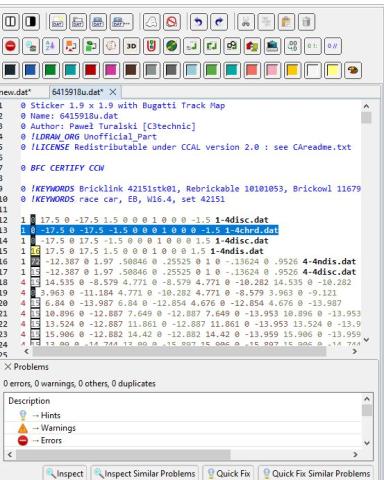Click the Save DAT file icon
This screenshot has width=384, height=480.
pyautogui.click(x=98, y=22)
